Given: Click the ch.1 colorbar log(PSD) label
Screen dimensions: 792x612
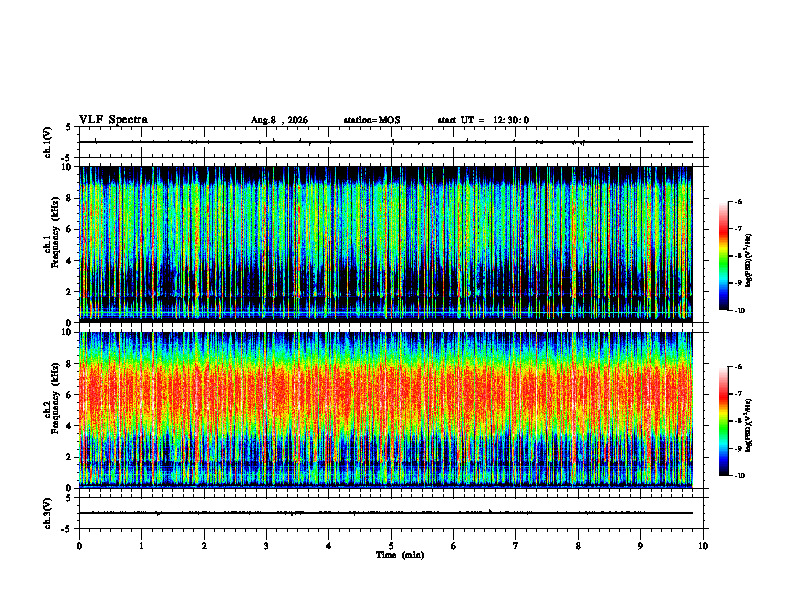Looking at the screenshot, I should (749, 261).
